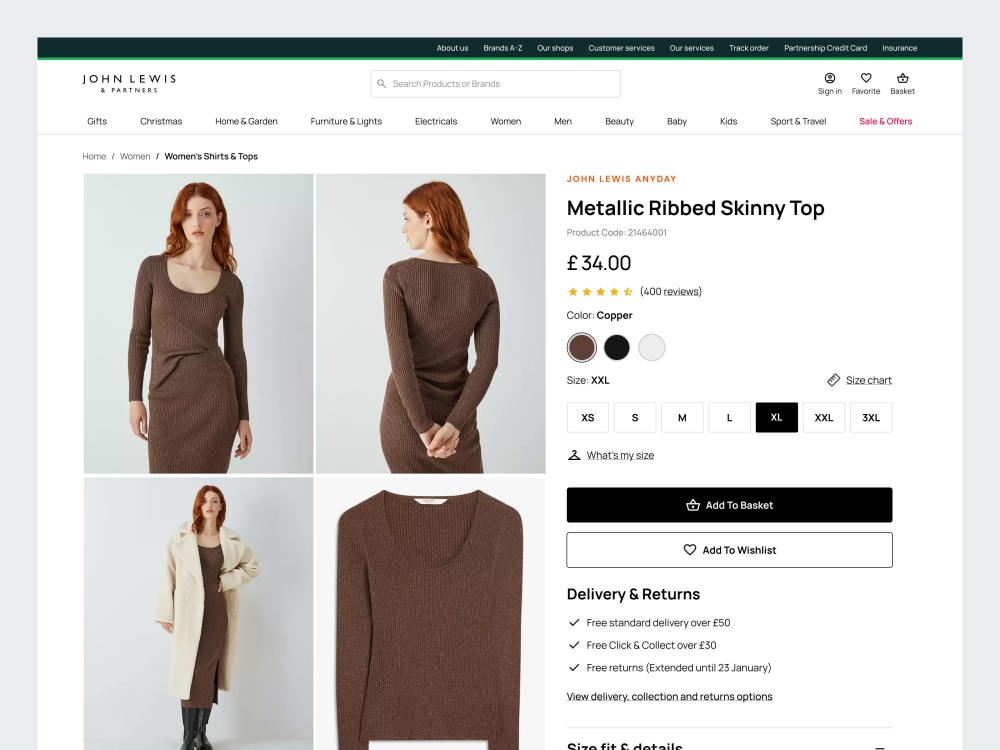
Task: Open Track order link
Action: coord(749,48)
